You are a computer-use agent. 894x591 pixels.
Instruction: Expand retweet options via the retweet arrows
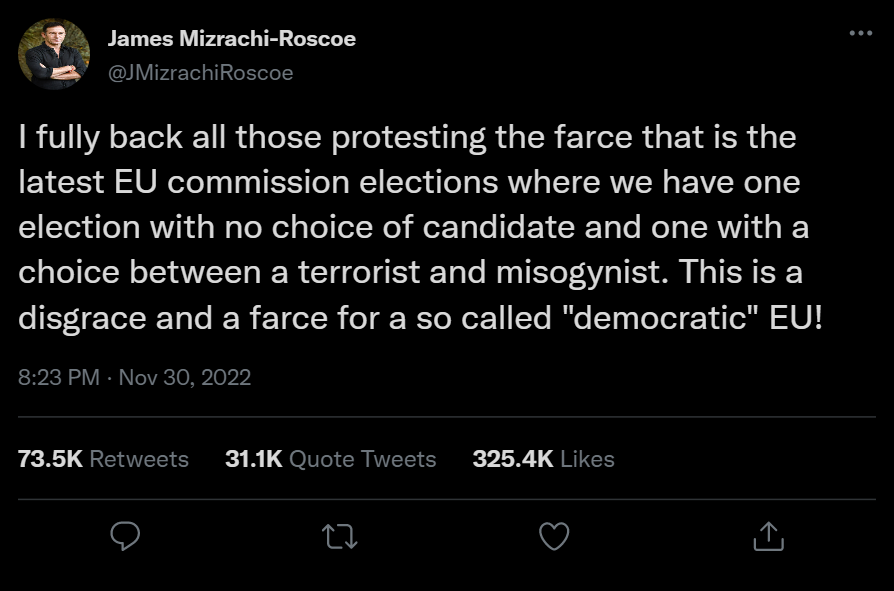coord(338,537)
